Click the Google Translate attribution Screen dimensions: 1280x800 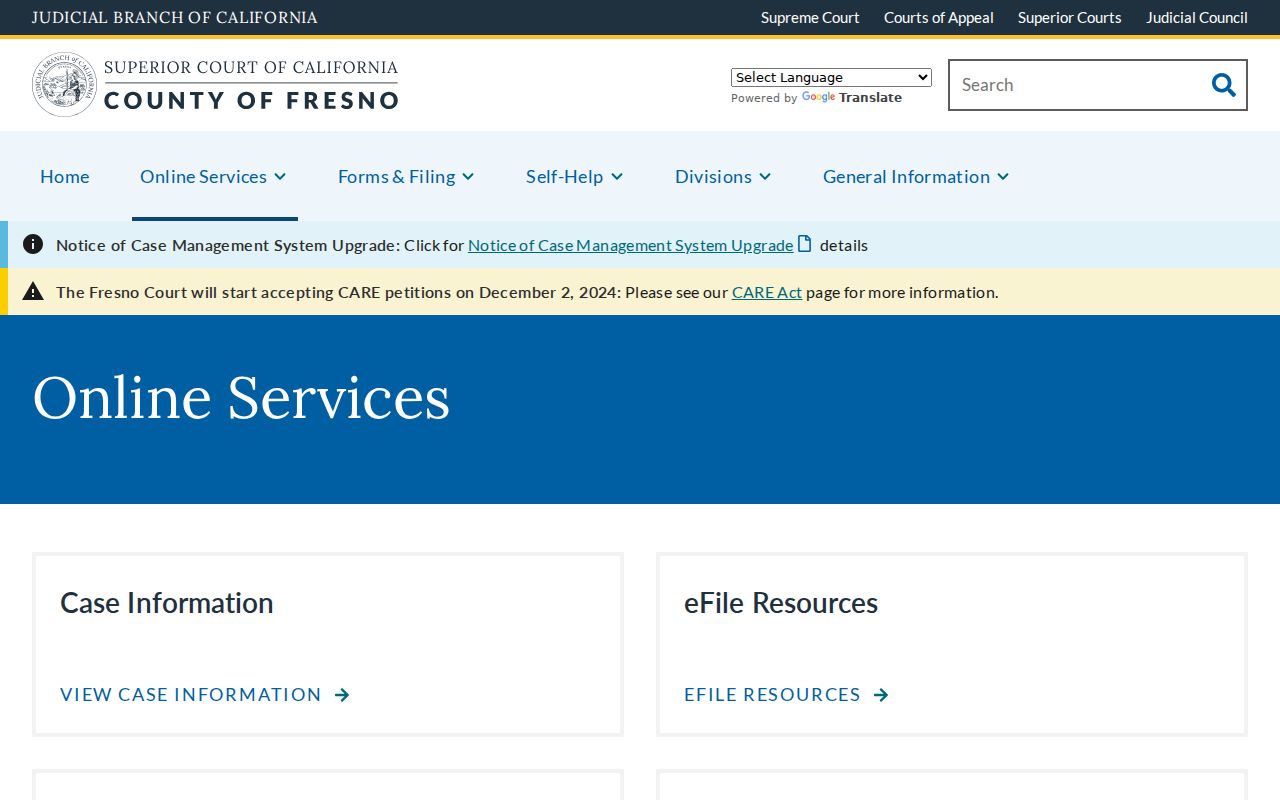816,98
